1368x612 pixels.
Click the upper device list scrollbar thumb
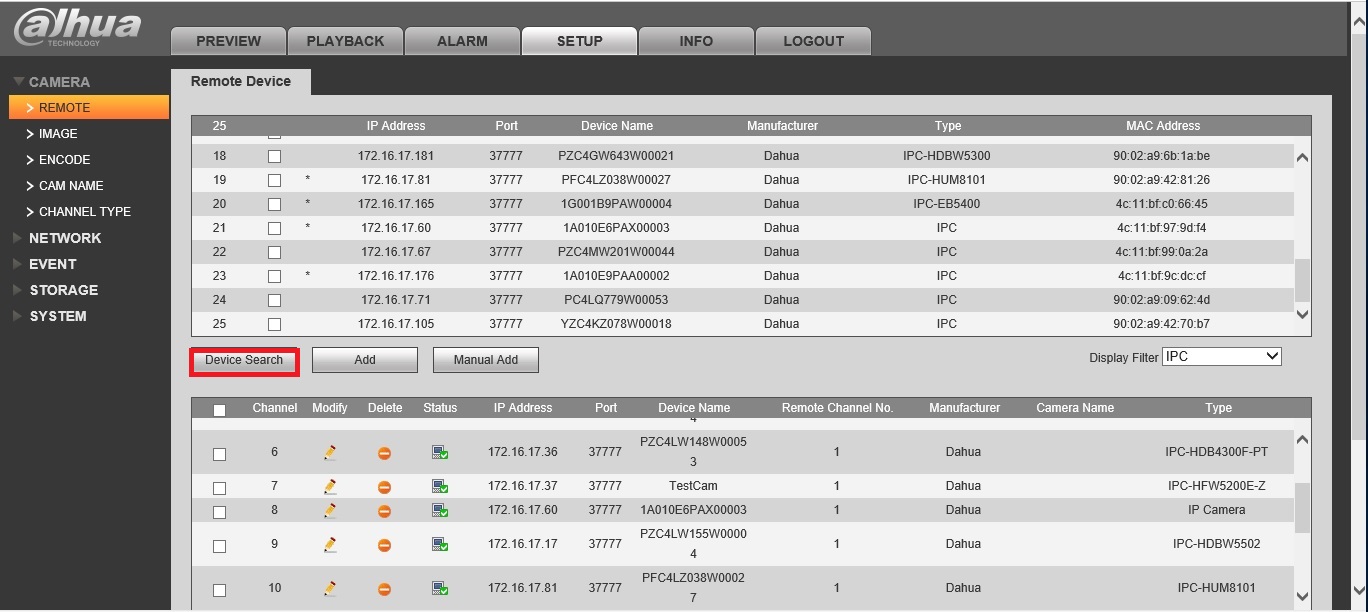click(1301, 281)
